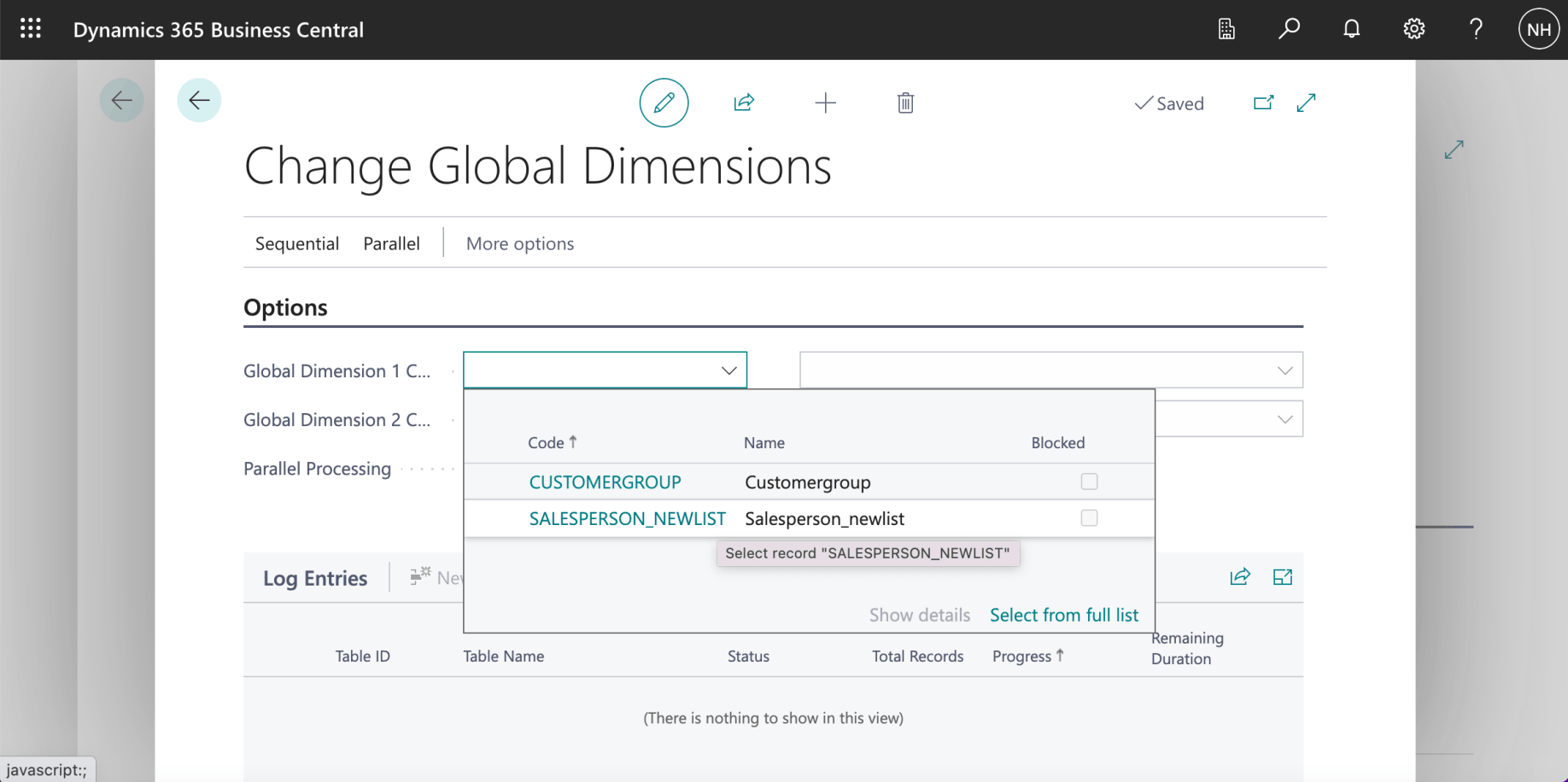Open the settings gear icon

tap(1413, 29)
